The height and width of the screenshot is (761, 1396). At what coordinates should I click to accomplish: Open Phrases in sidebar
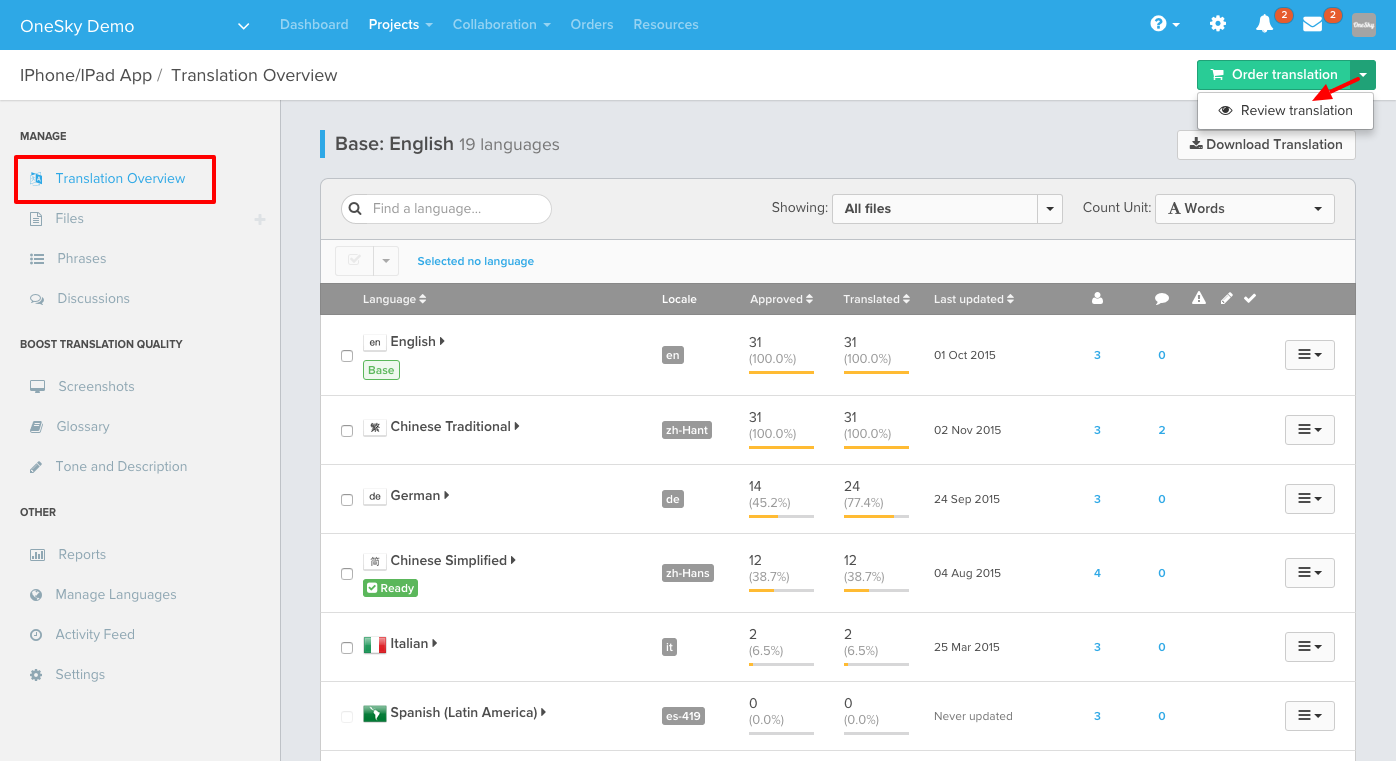coord(81,259)
